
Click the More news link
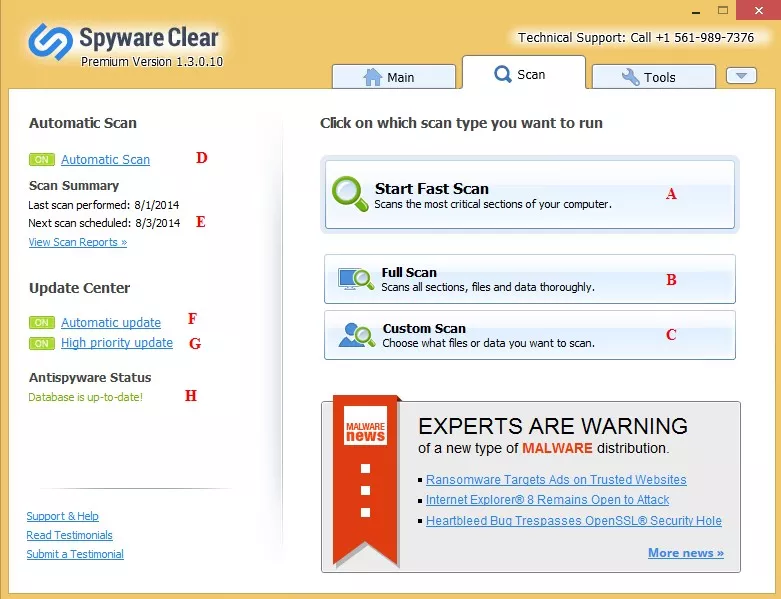686,553
